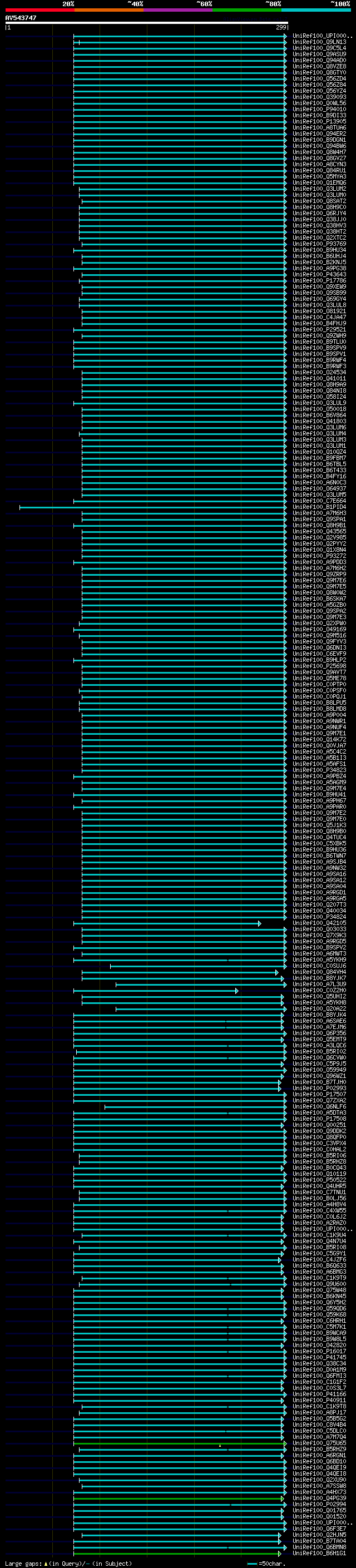Select the UniRef100_P25698 label
The width and height of the screenshot is (356, 1568).
(x=319, y=666)
